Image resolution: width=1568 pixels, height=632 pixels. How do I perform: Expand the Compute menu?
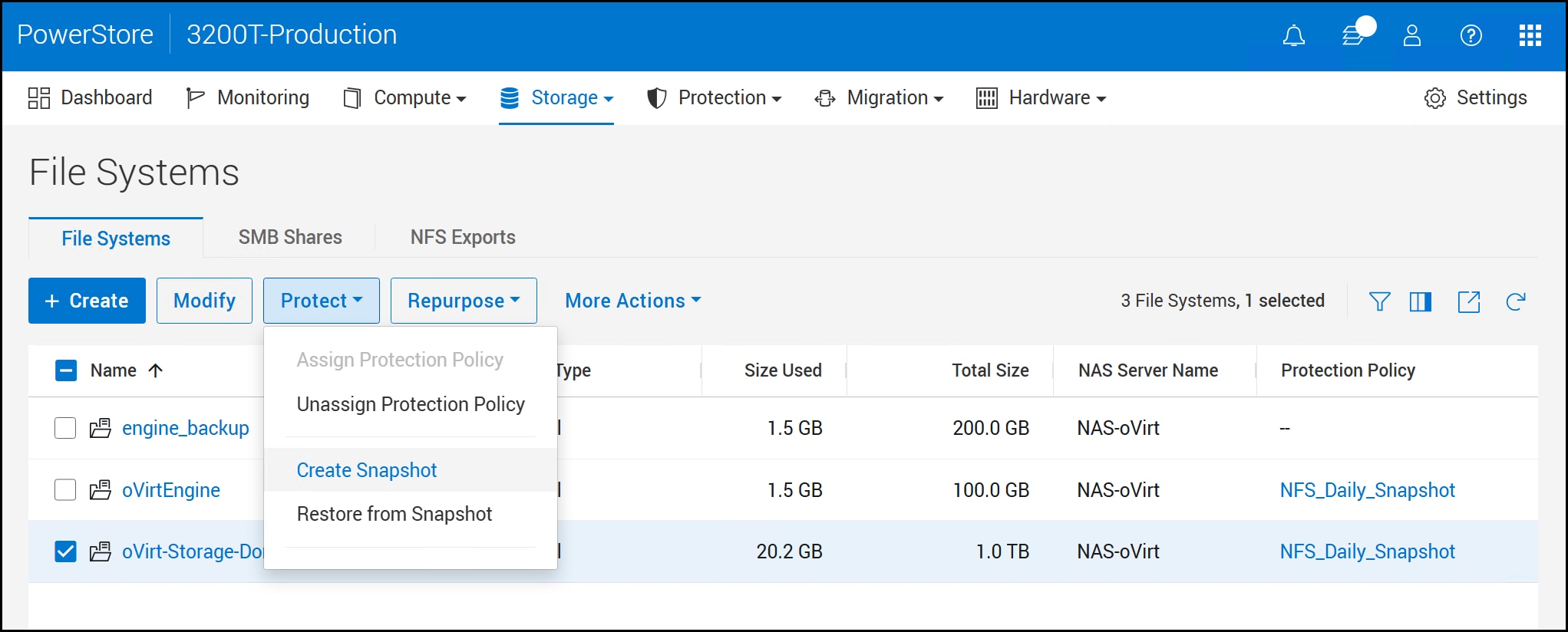405,98
